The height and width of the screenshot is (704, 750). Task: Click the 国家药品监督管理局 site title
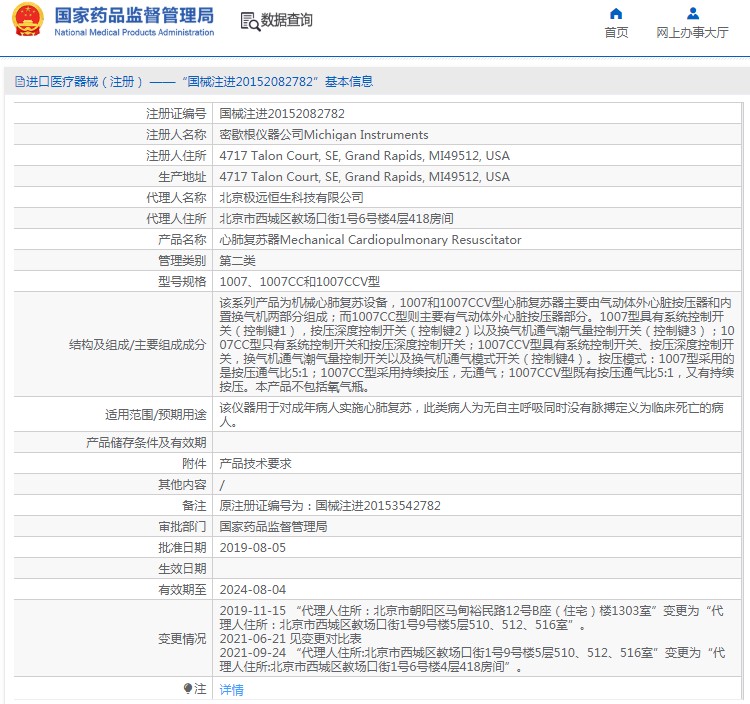(133, 16)
